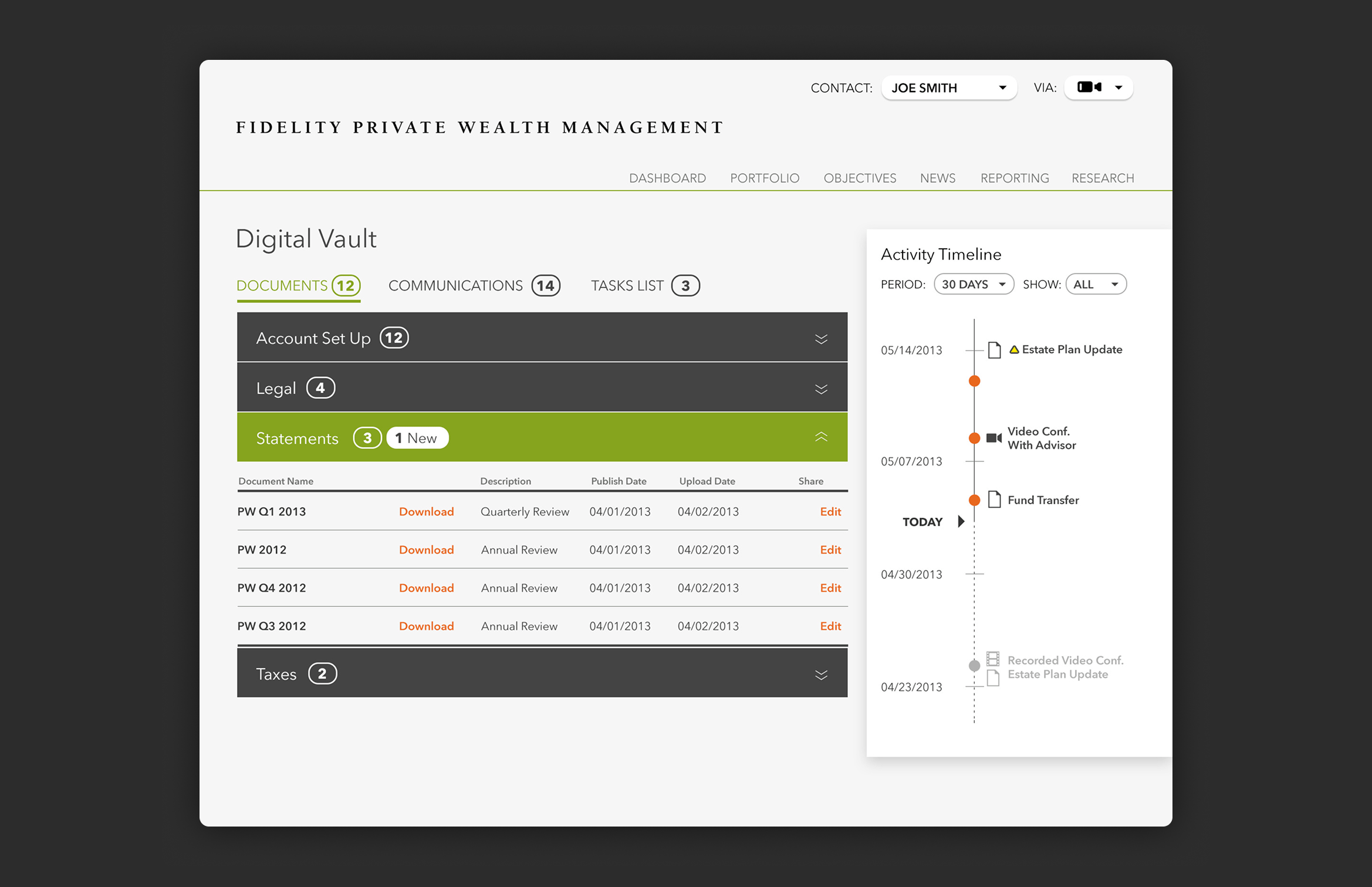Edit sharing for PW 2012

830,549
